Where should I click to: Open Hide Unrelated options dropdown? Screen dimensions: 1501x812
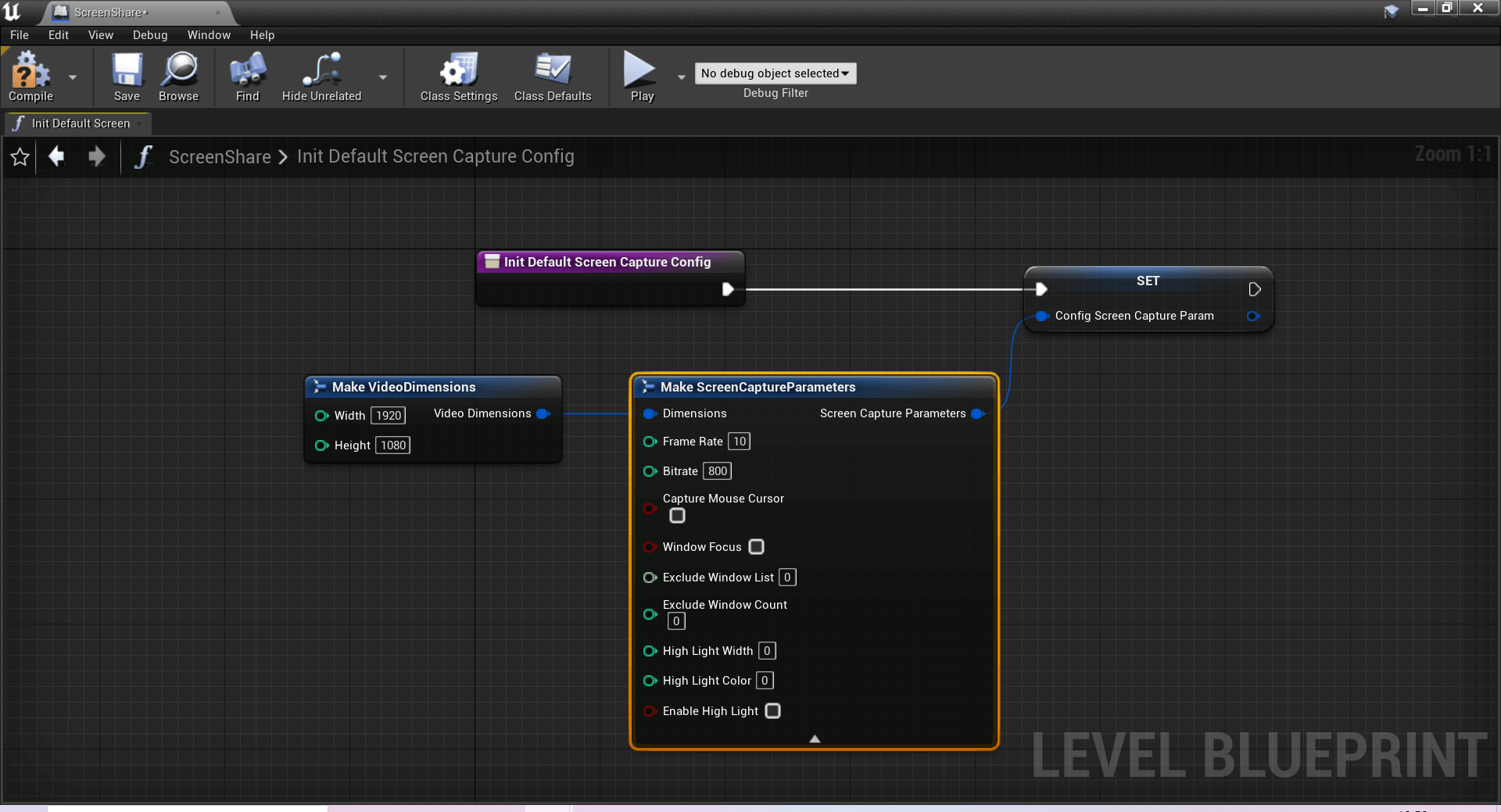tap(383, 77)
